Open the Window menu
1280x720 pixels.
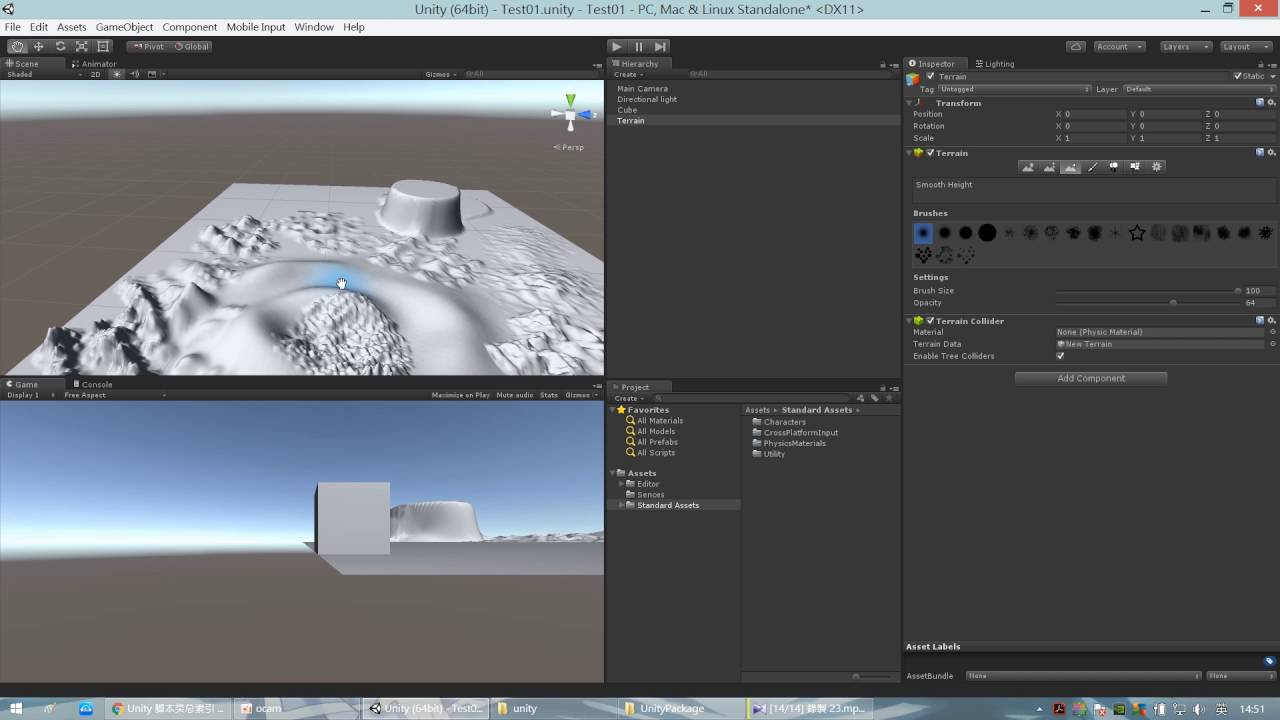click(314, 27)
